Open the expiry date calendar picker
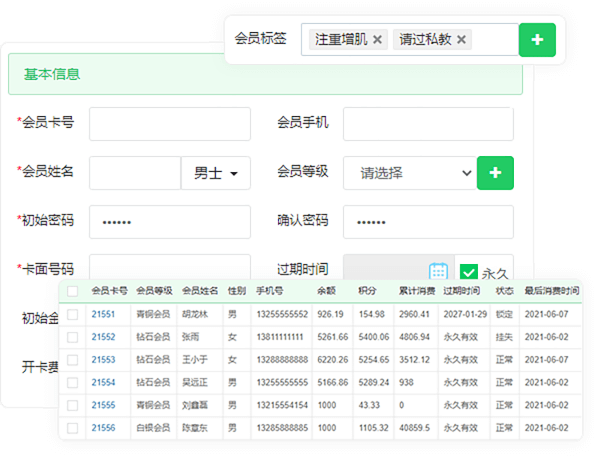The image size is (598, 456). (x=438, y=271)
